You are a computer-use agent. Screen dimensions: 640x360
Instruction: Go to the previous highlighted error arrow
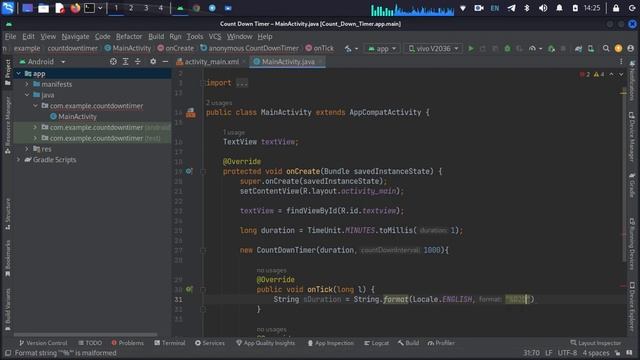611,74
